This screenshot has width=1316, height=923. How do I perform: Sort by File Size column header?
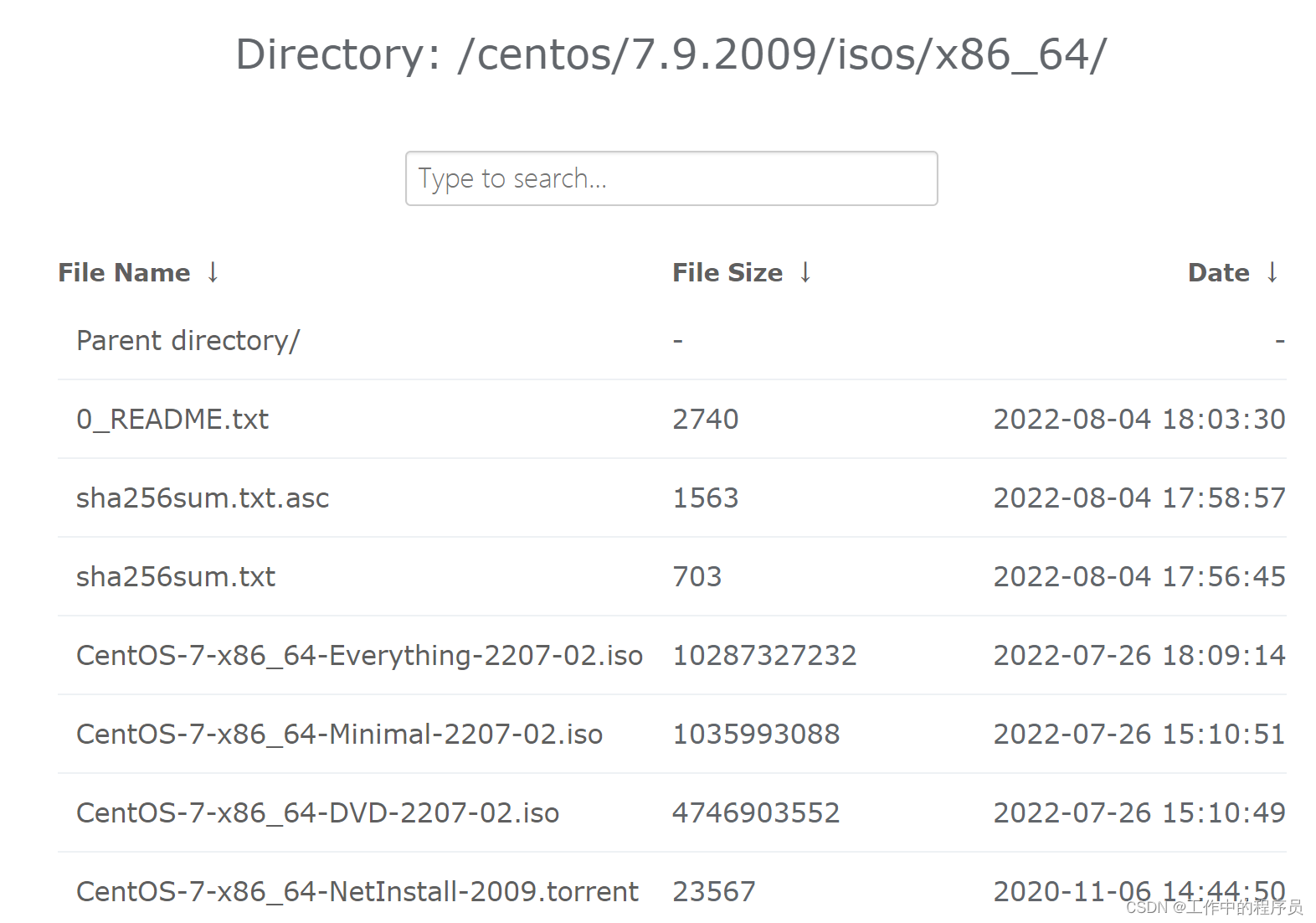727,273
